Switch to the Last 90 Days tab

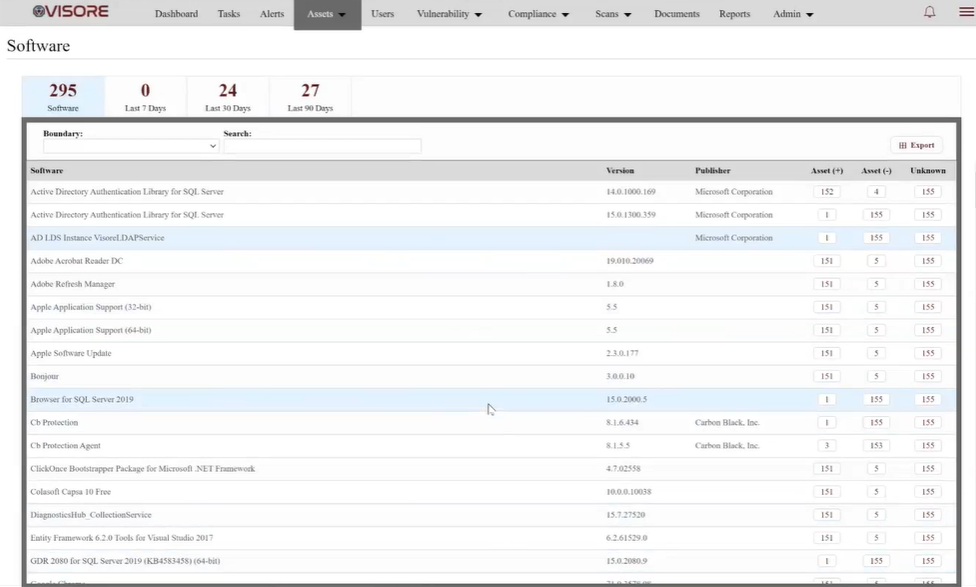click(x=310, y=96)
